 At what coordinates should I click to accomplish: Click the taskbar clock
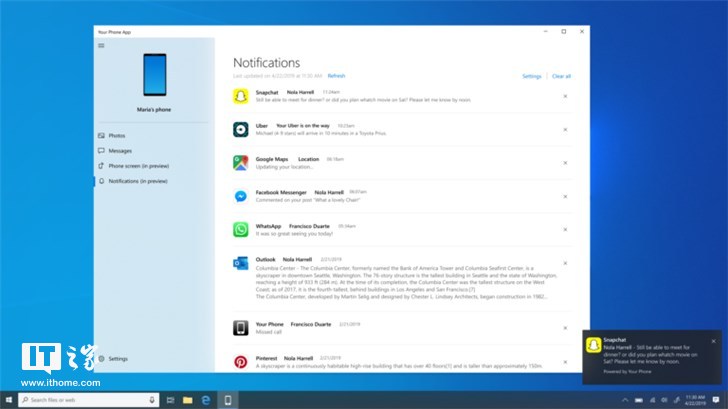695,400
